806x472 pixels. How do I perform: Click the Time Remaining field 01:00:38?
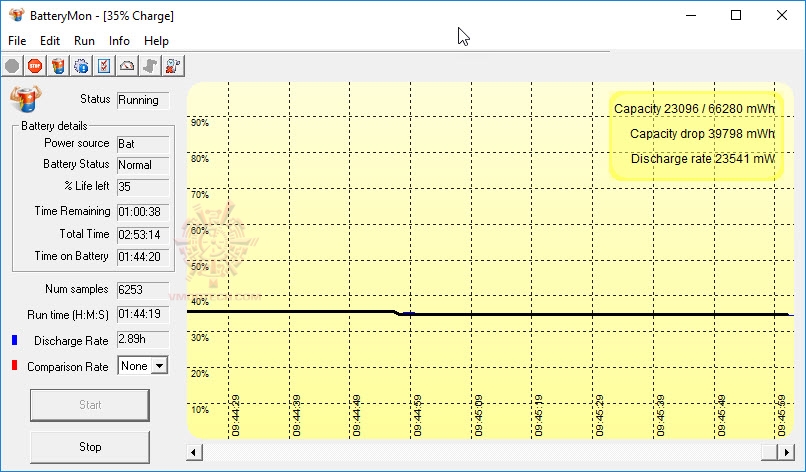click(x=143, y=212)
